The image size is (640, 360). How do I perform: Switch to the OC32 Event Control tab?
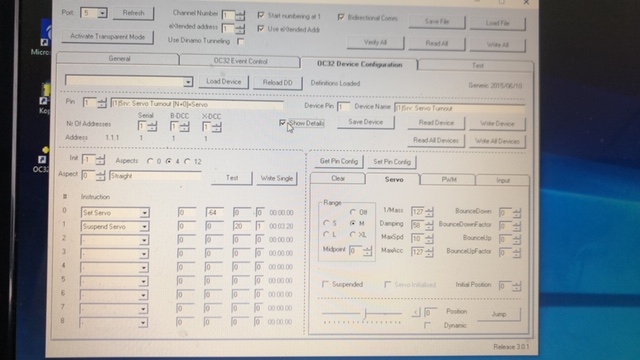pos(240,61)
